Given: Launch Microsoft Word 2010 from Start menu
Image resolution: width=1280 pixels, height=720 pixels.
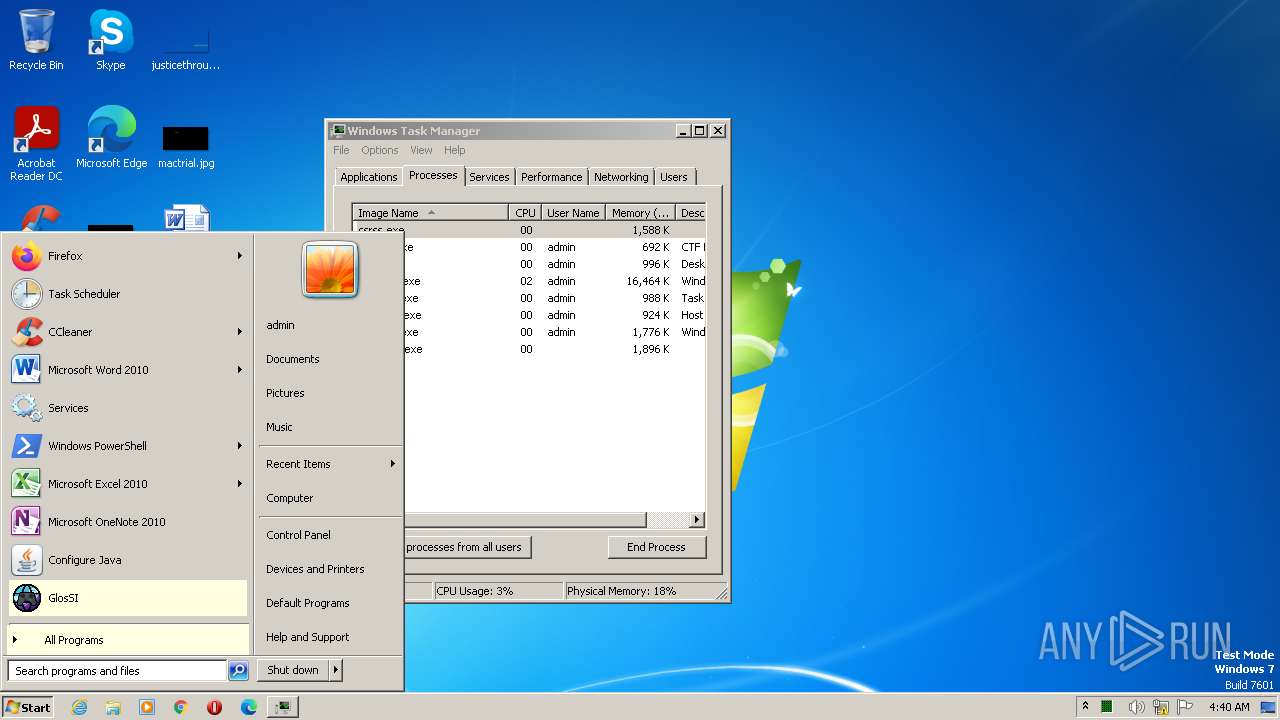Looking at the screenshot, I should click(128, 370).
